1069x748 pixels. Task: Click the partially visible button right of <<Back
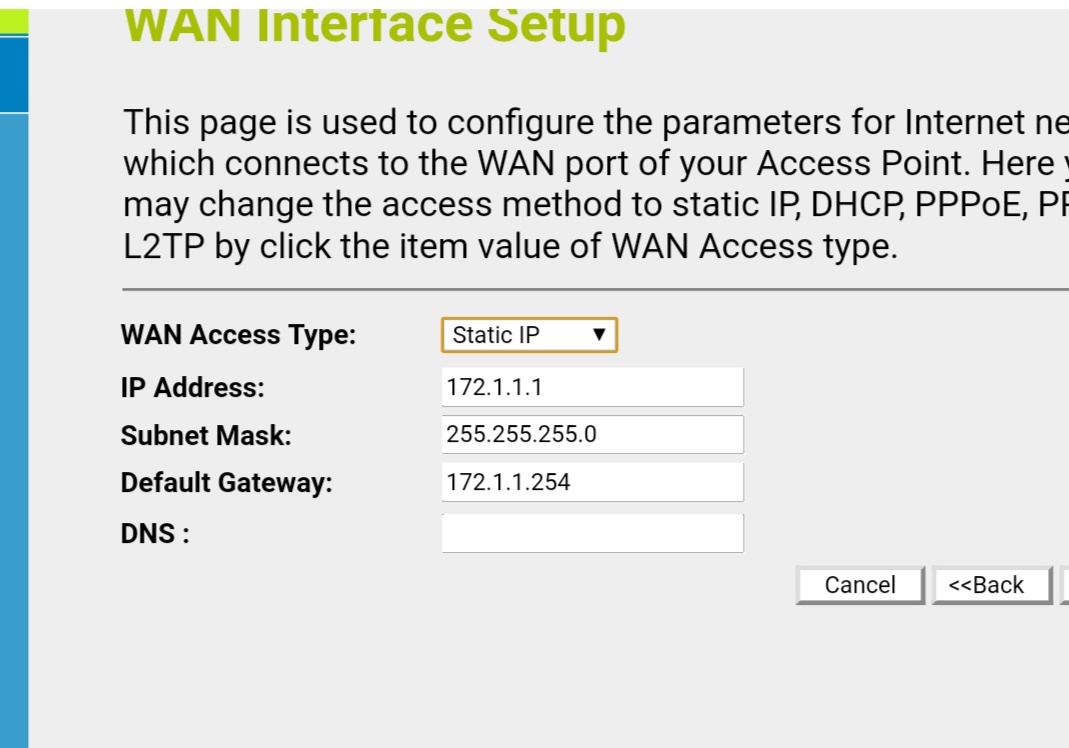tap(1064, 585)
